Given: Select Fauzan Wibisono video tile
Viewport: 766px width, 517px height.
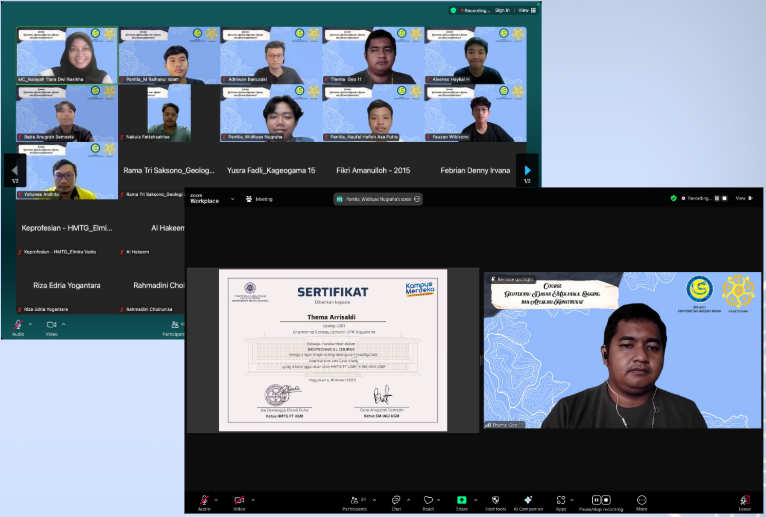Looking at the screenshot, I should tap(475, 113).
